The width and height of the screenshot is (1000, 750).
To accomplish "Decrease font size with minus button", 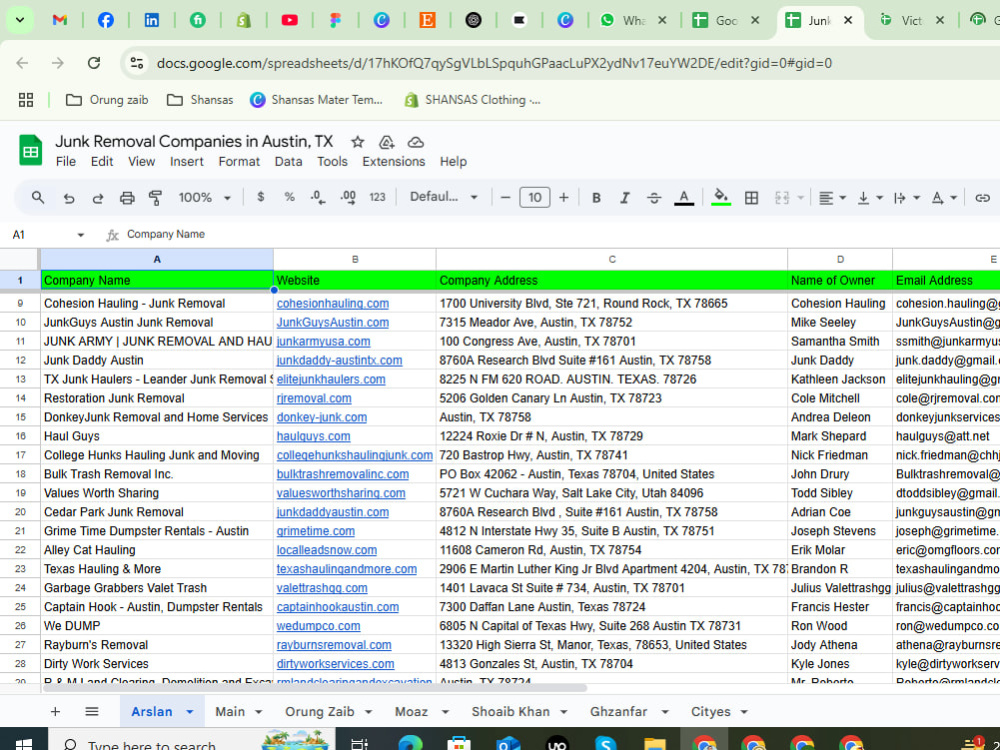I will pos(506,198).
